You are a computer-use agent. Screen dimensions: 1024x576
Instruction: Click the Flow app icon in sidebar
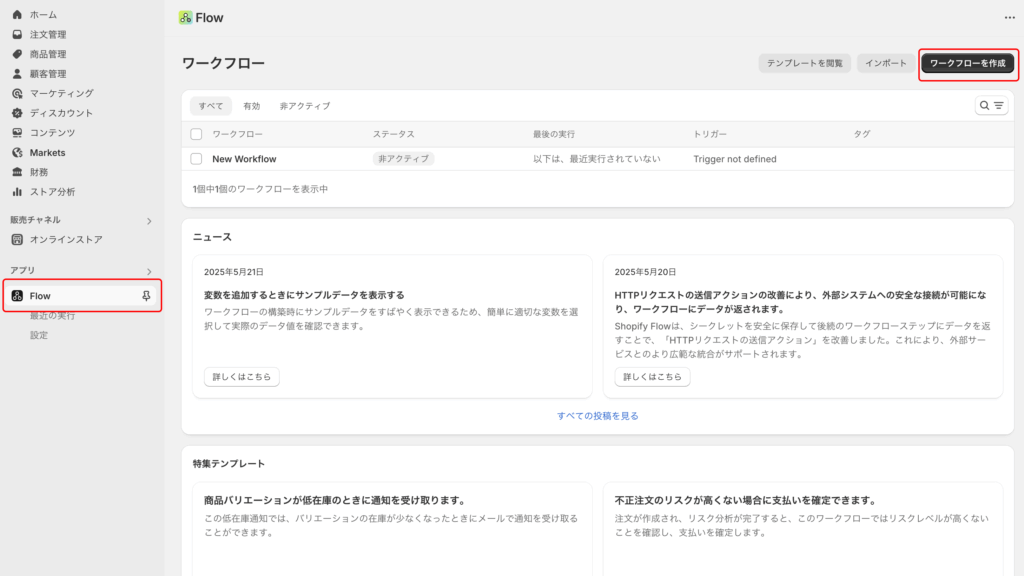point(17,296)
